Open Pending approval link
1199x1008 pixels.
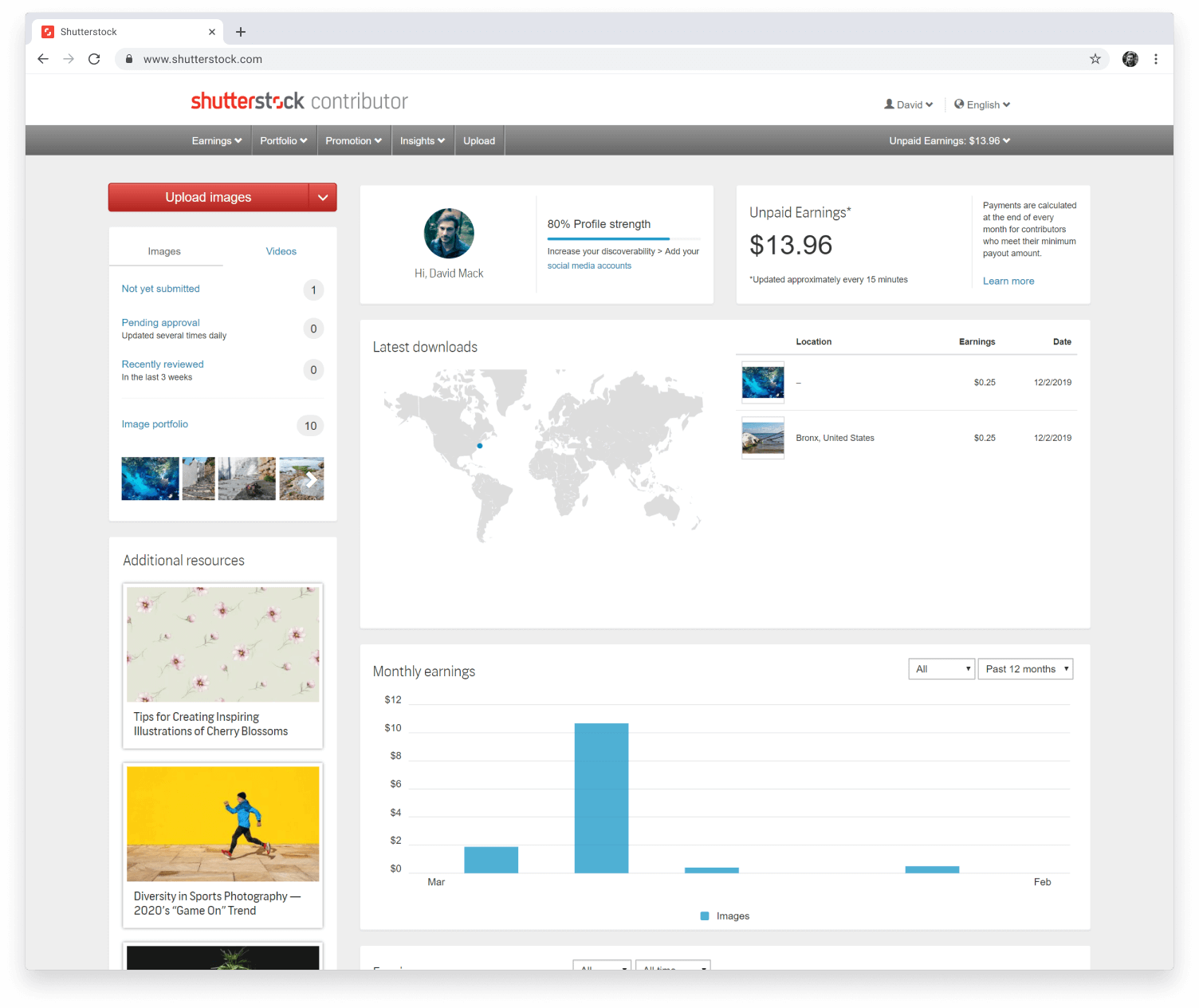(x=160, y=323)
